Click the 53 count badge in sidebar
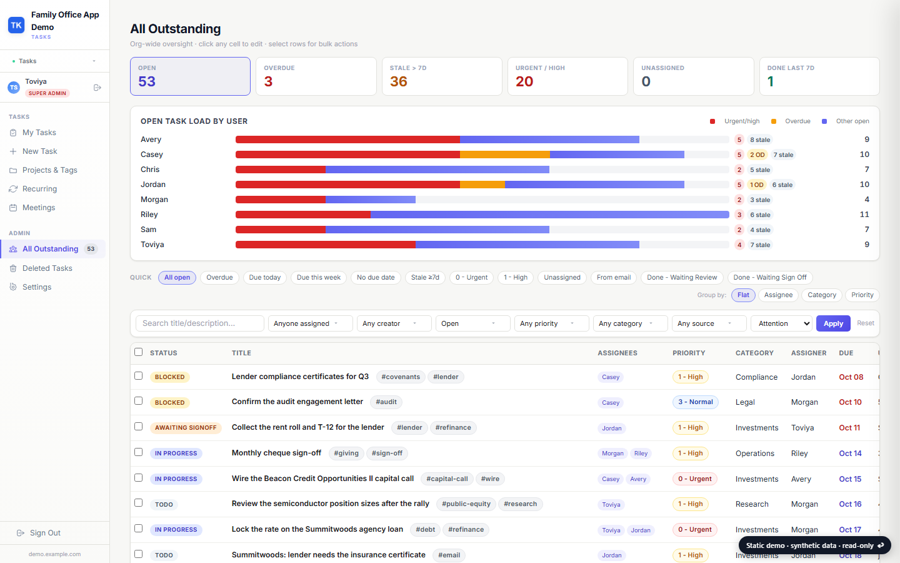The image size is (900, 563). pos(91,249)
